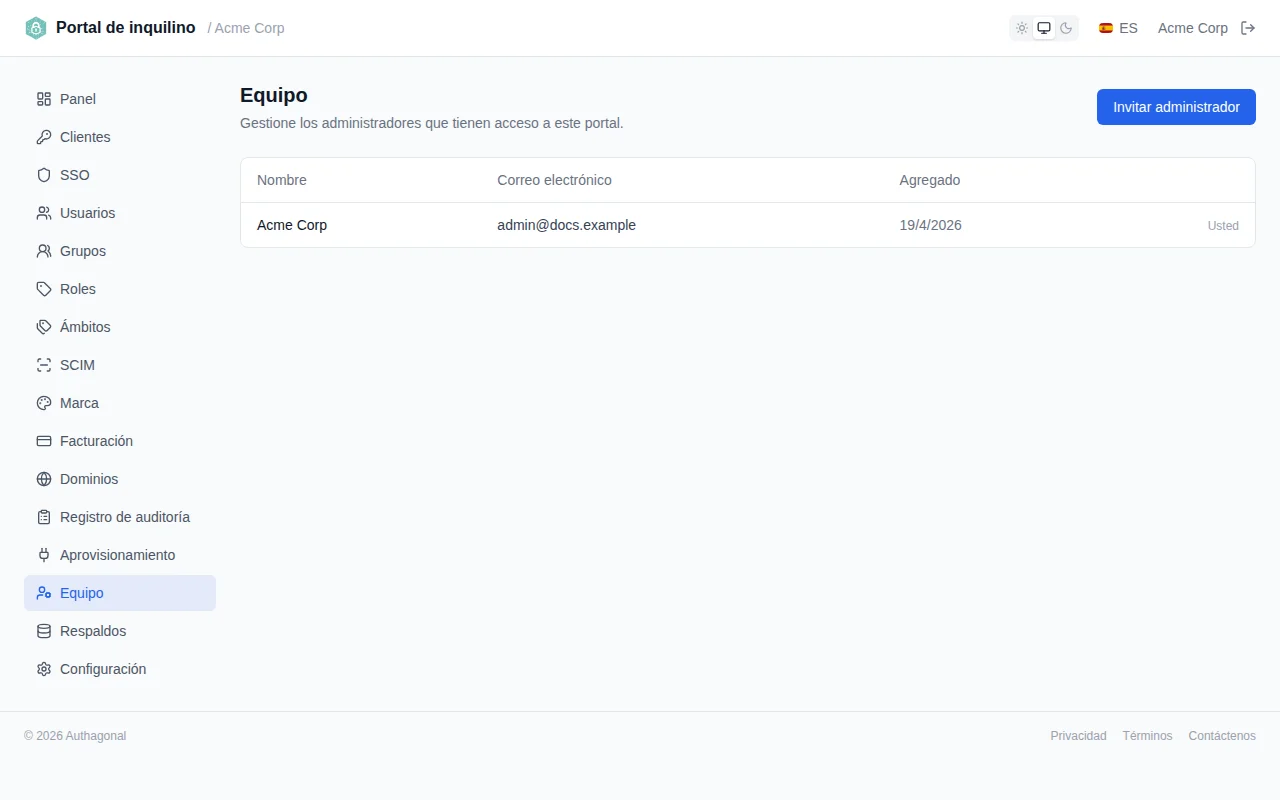Open the Marca branding page

[120, 403]
